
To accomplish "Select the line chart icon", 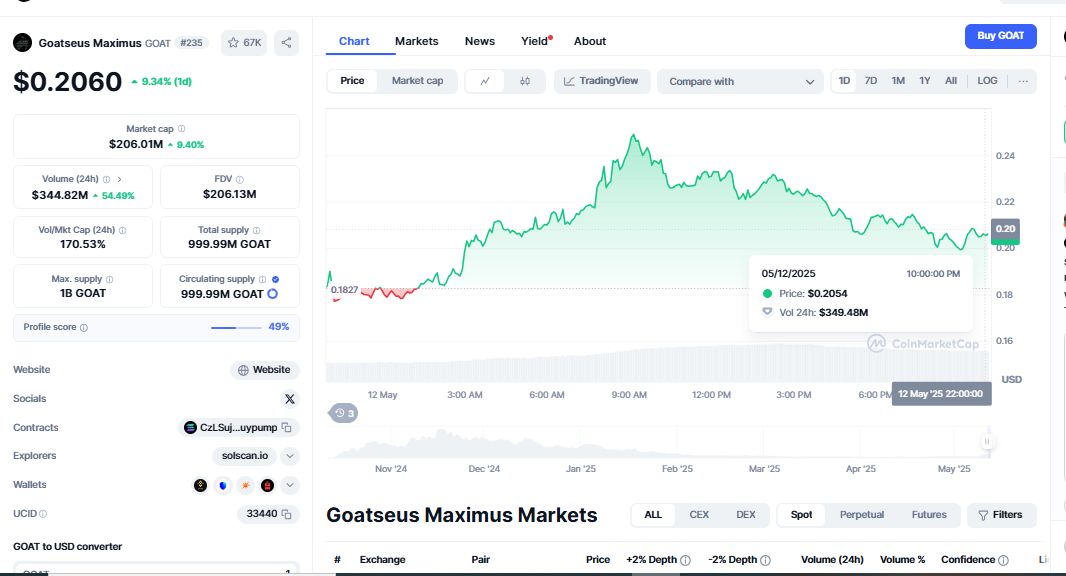I will click(x=485, y=81).
